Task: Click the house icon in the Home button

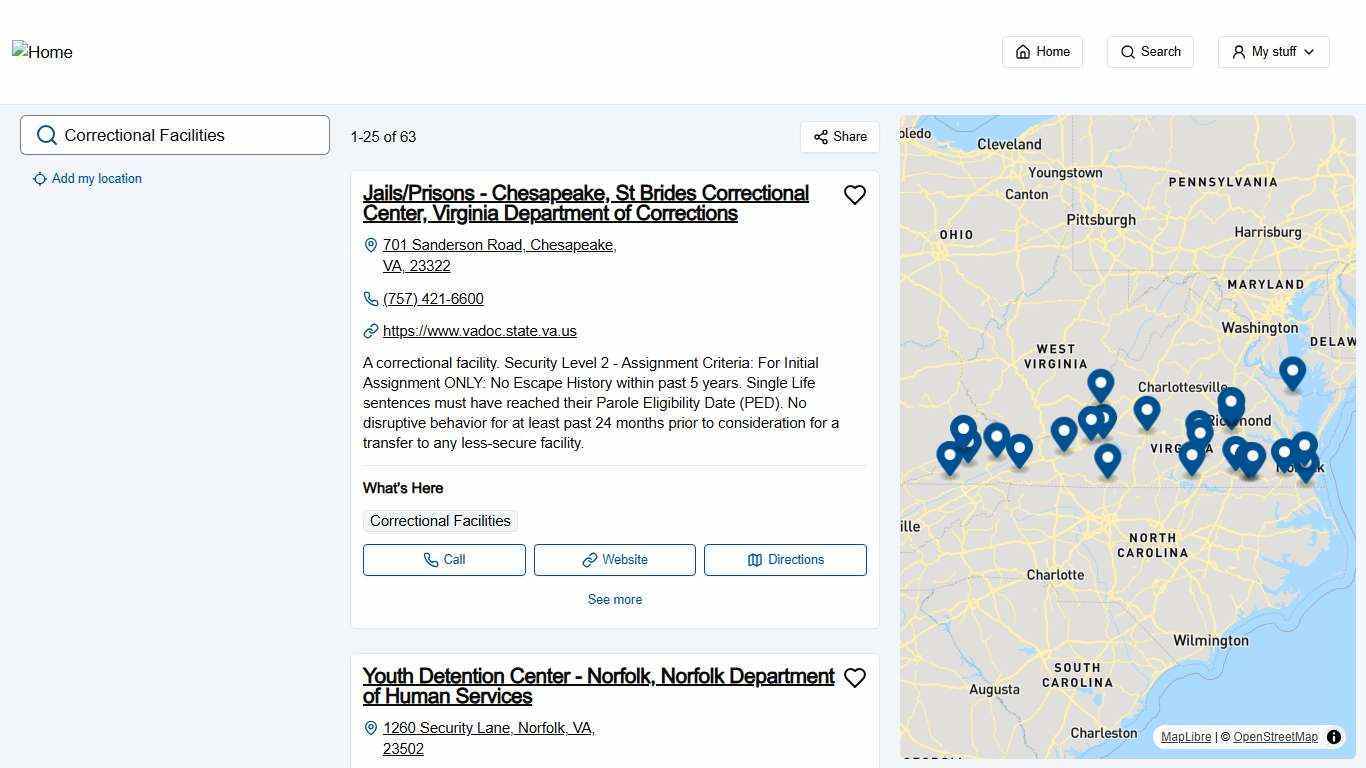Action: click(1022, 51)
